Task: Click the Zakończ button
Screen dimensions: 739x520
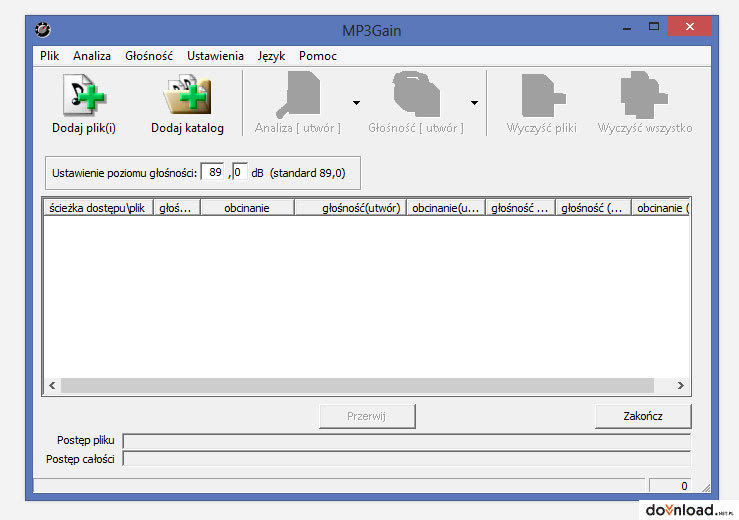Action: (643, 416)
